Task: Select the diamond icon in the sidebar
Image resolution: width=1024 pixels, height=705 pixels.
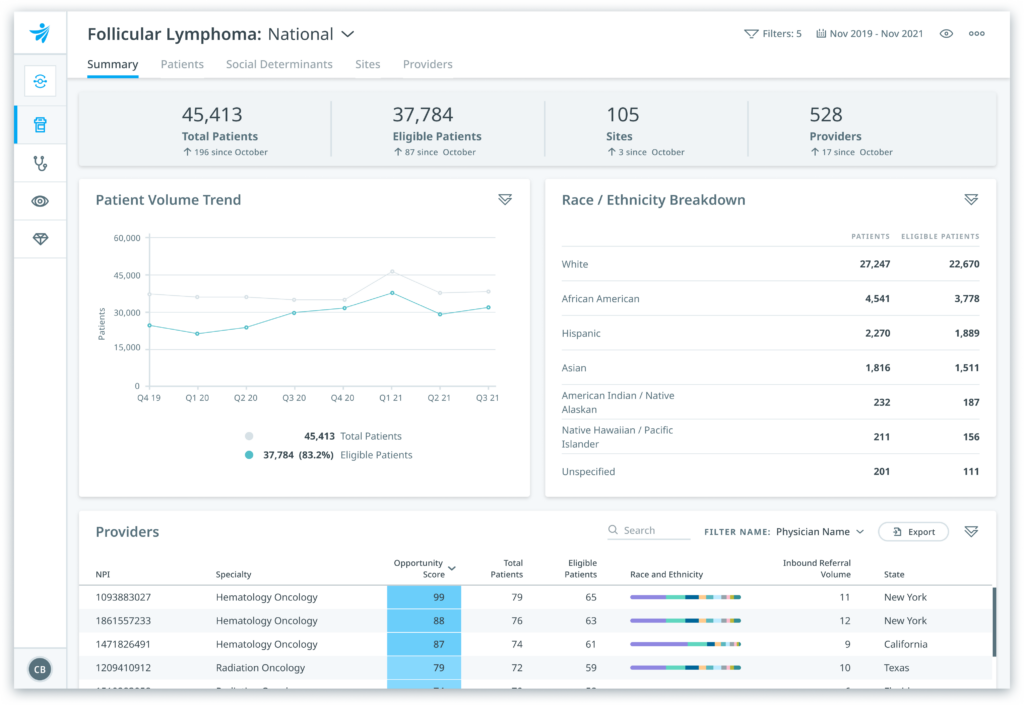Action: (40, 239)
